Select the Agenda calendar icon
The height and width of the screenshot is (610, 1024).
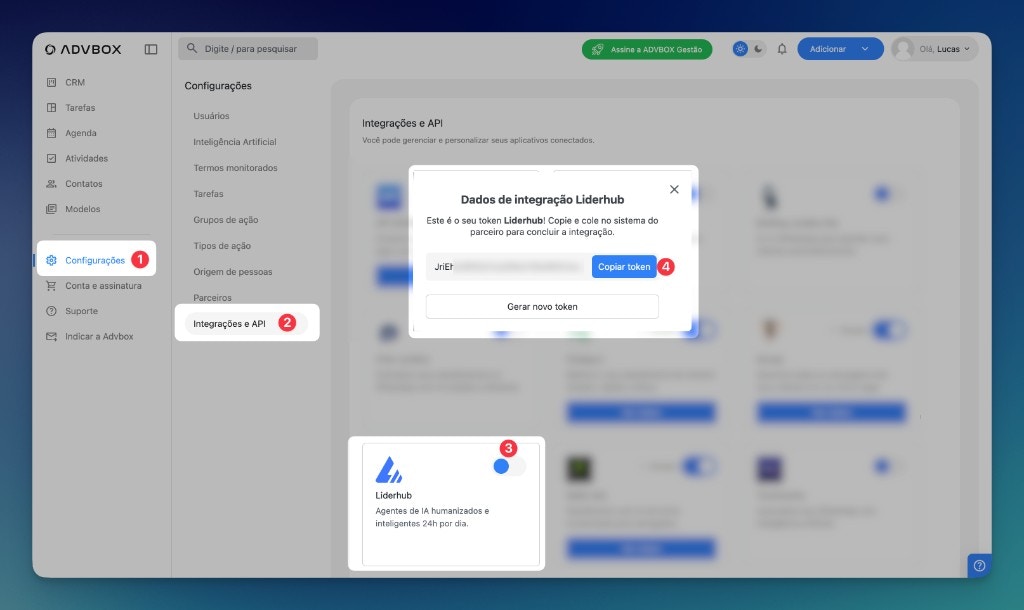[x=51, y=132]
